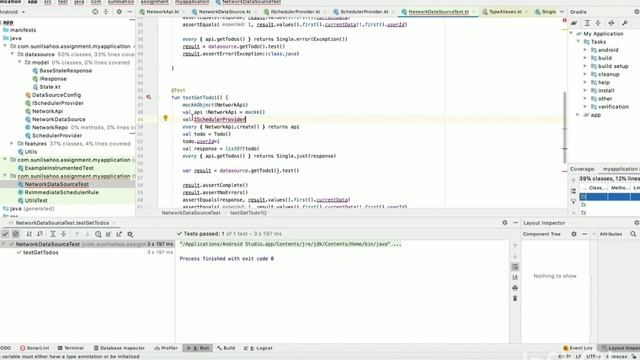
Task: Toggle the show passed tests checkmark button
Action: (x=5, y=234)
